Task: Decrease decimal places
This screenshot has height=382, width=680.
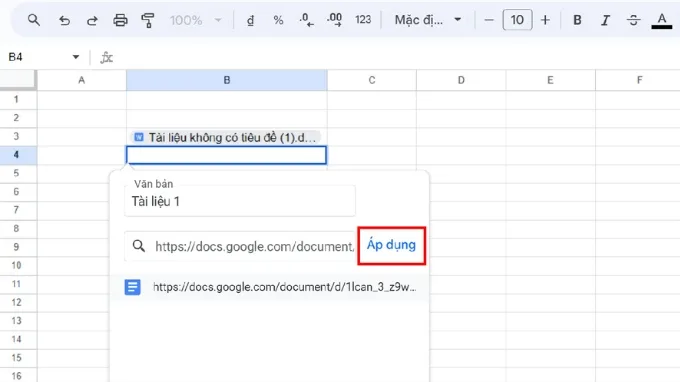Action: click(x=306, y=20)
